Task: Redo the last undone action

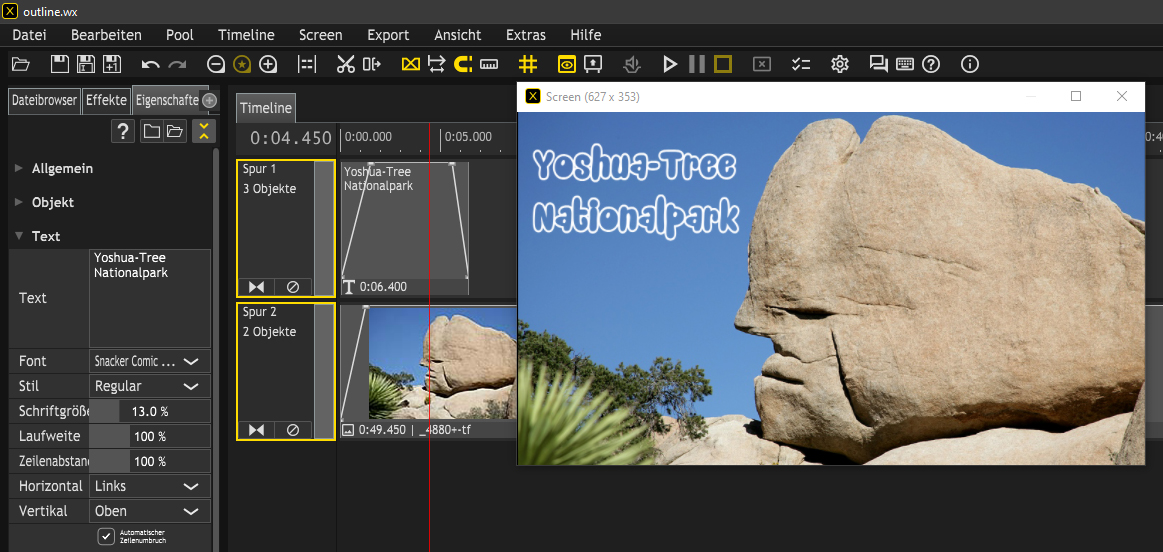Action: point(177,65)
